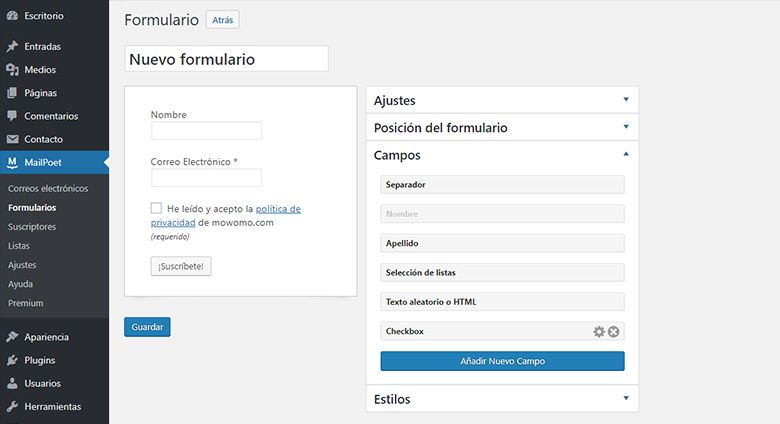
Task: Open the Comentarios menu label
Action: [x=51, y=116]
